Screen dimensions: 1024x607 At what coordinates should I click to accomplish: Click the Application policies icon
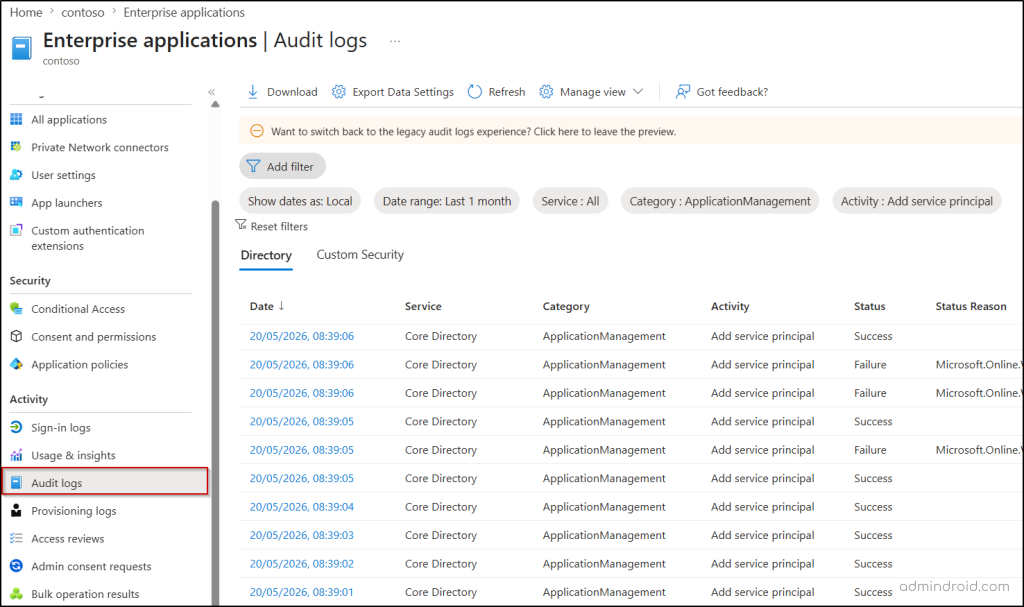click(16, 364)
